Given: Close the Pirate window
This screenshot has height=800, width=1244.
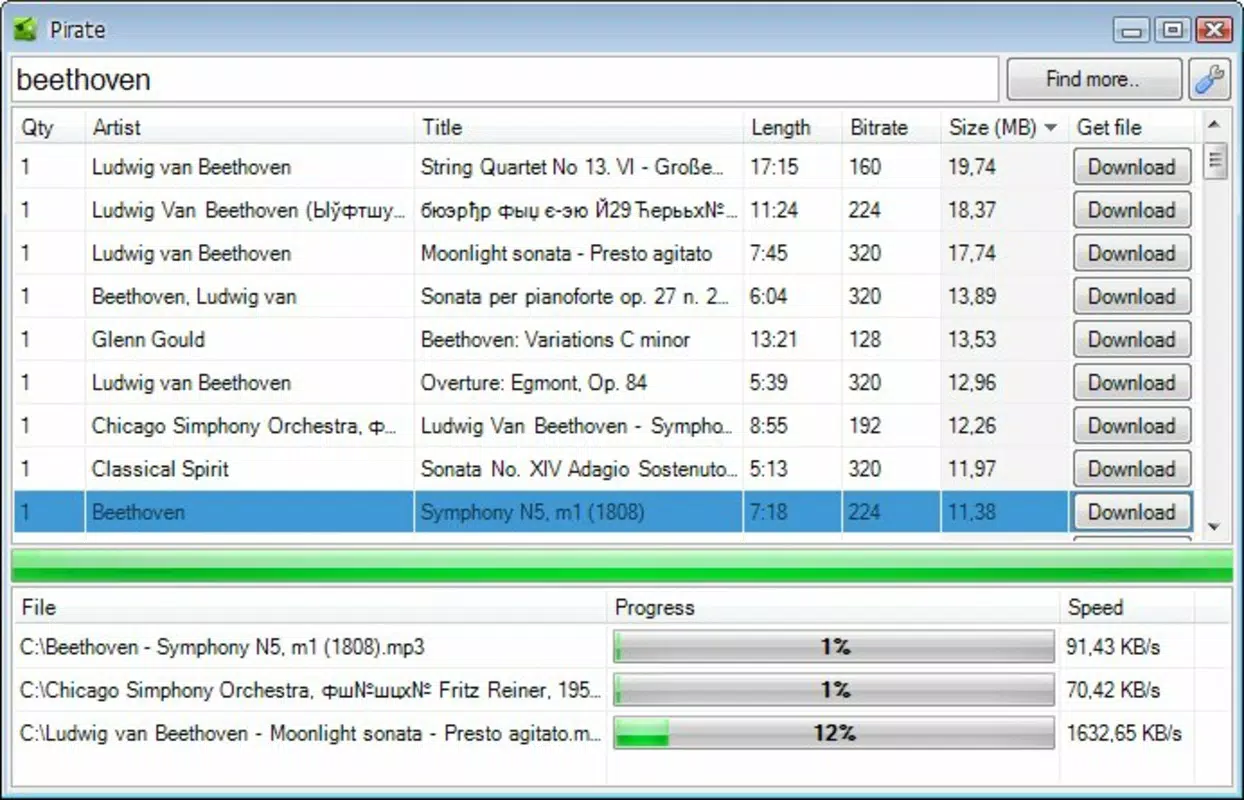Looking at the screenshot, I should point(1213,30).
